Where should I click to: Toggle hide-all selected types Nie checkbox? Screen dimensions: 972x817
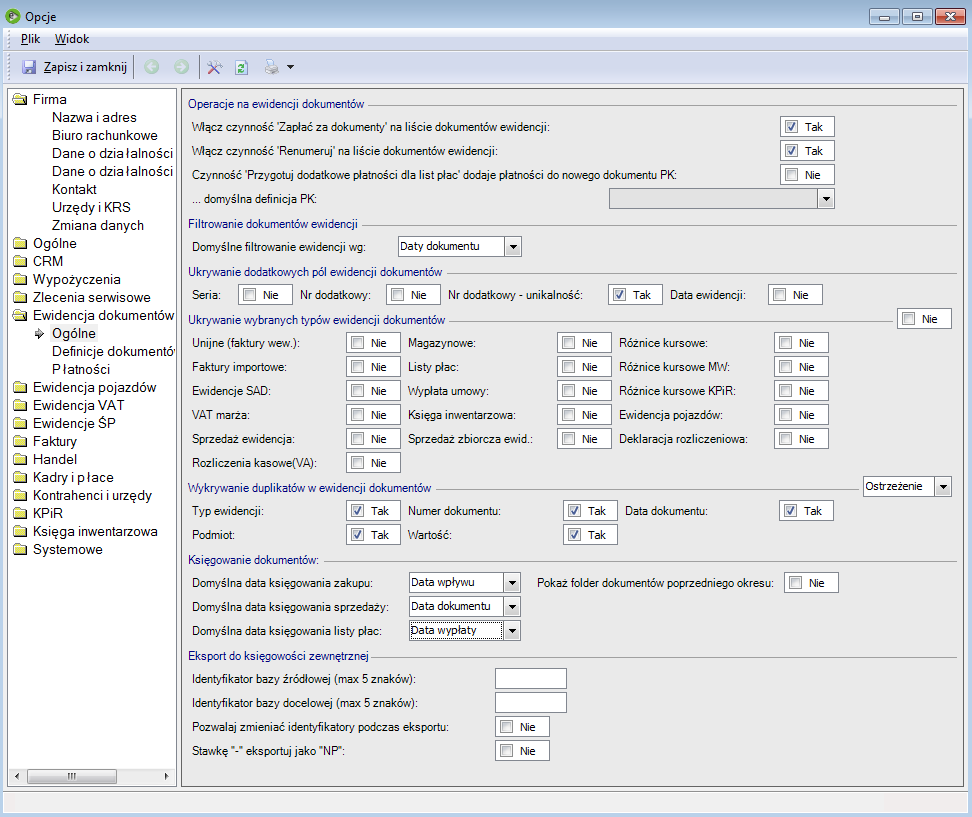click(x=908, y=319)
